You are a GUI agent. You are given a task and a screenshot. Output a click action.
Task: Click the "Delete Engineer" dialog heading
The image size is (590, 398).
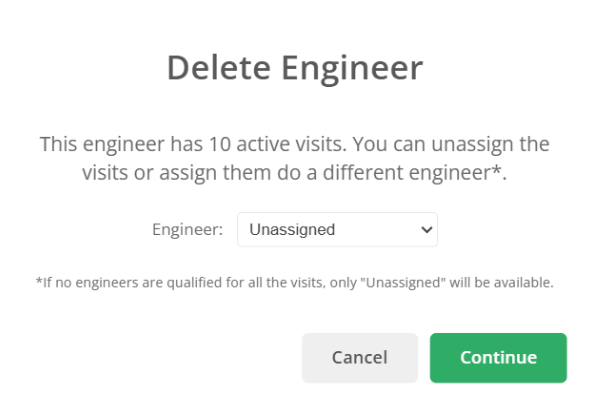coord(295,68)
